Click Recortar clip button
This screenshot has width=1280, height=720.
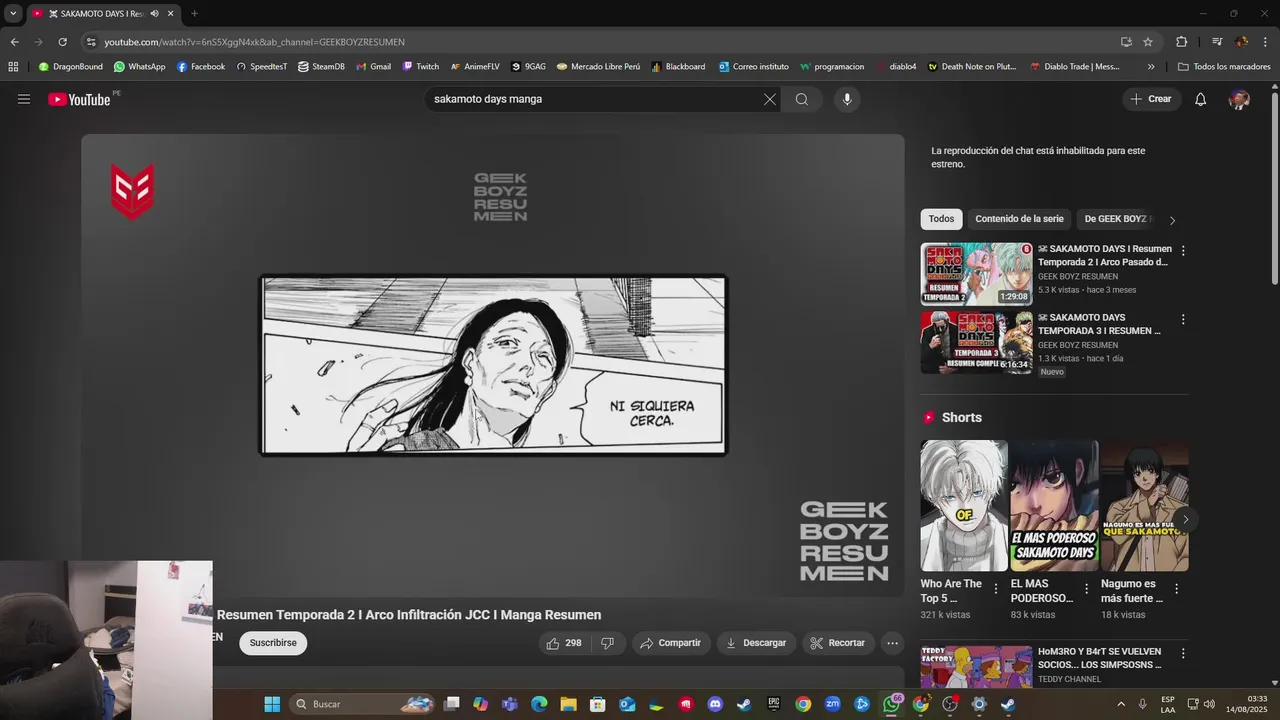pyautogui.click(x=838, y=643)
